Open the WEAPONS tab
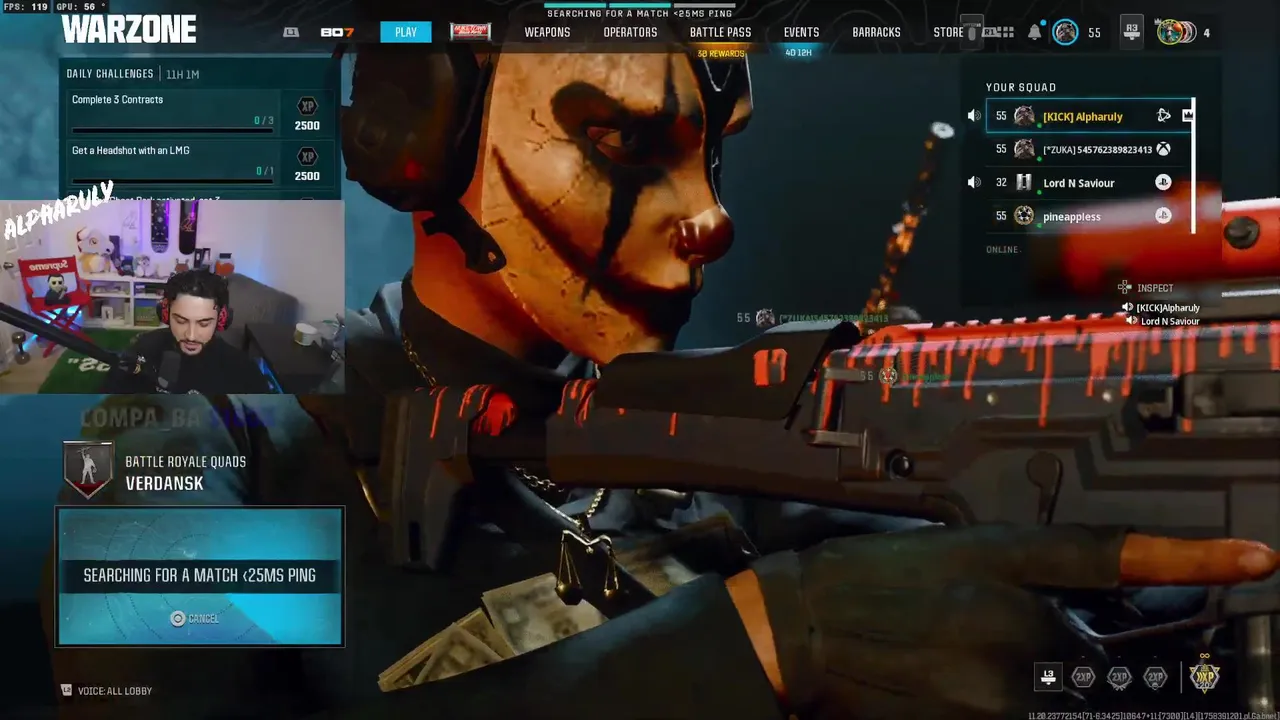Viewport: 1280px width, 720px height. click(x=547, y=32)
